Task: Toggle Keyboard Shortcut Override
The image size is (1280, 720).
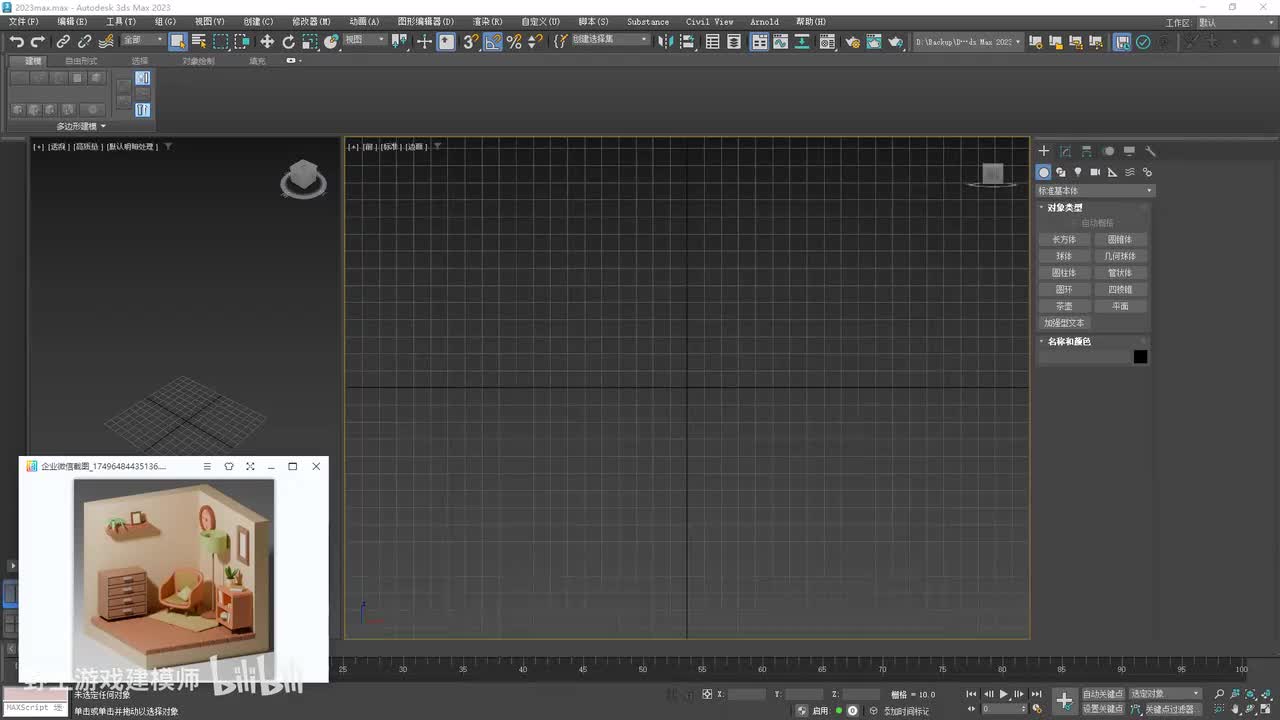Action: coord(446,41)
